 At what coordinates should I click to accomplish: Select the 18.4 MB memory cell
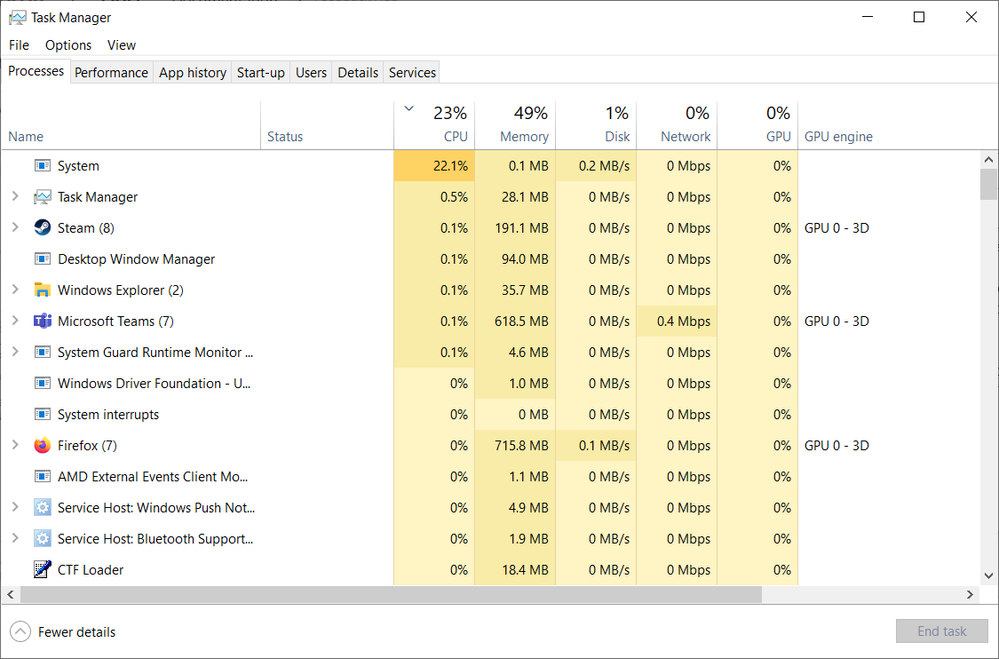pos(515,570)
